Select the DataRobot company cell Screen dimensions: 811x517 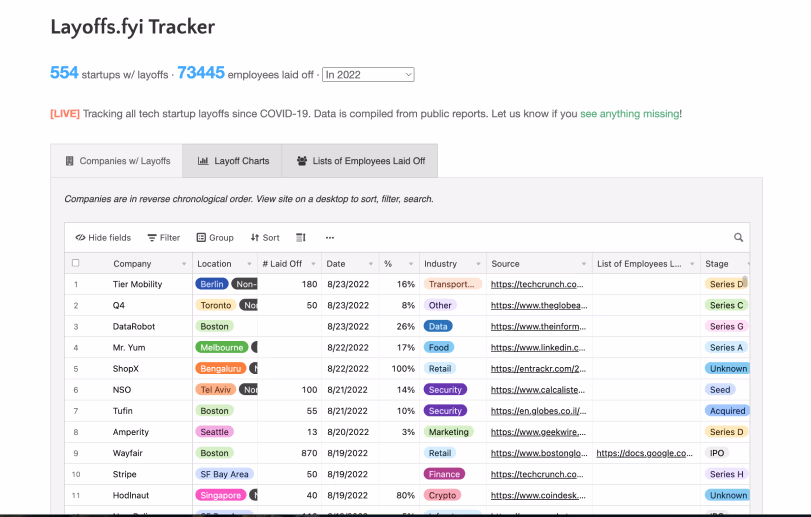[133, 327]
